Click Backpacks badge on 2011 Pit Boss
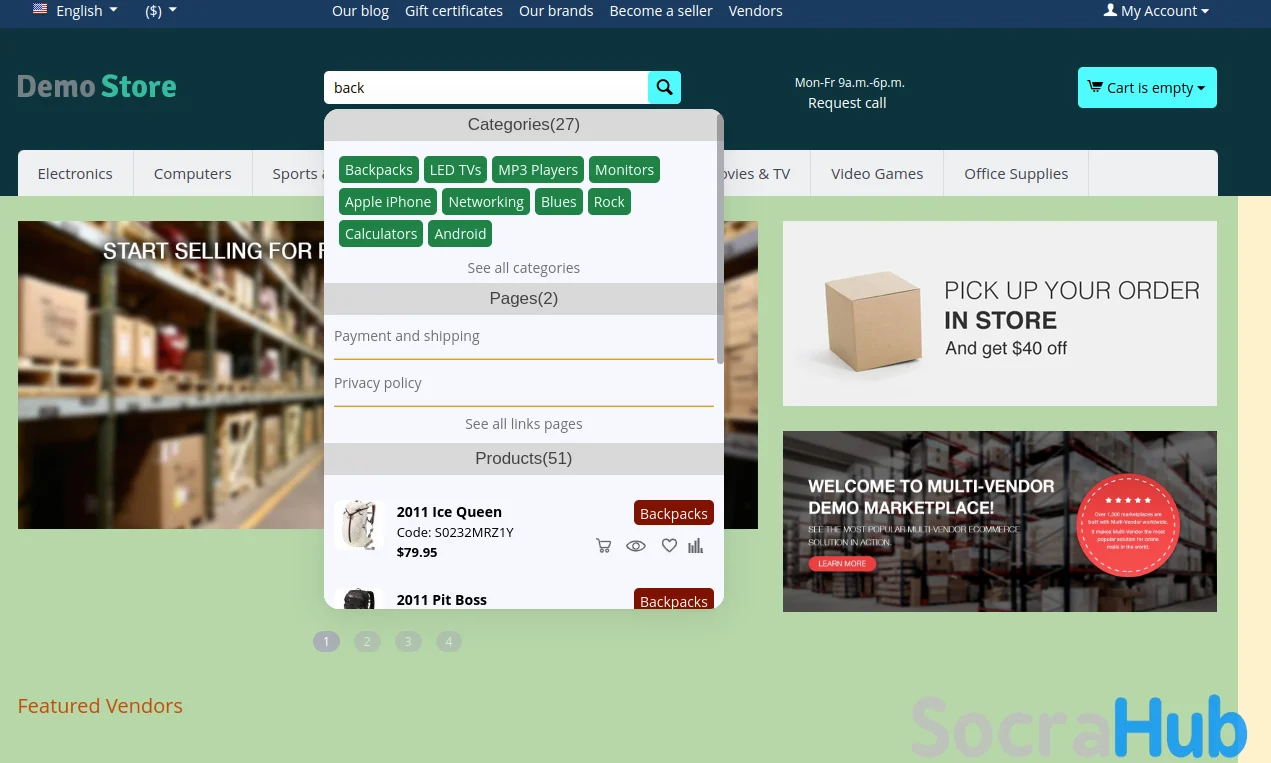 (674, 600)
